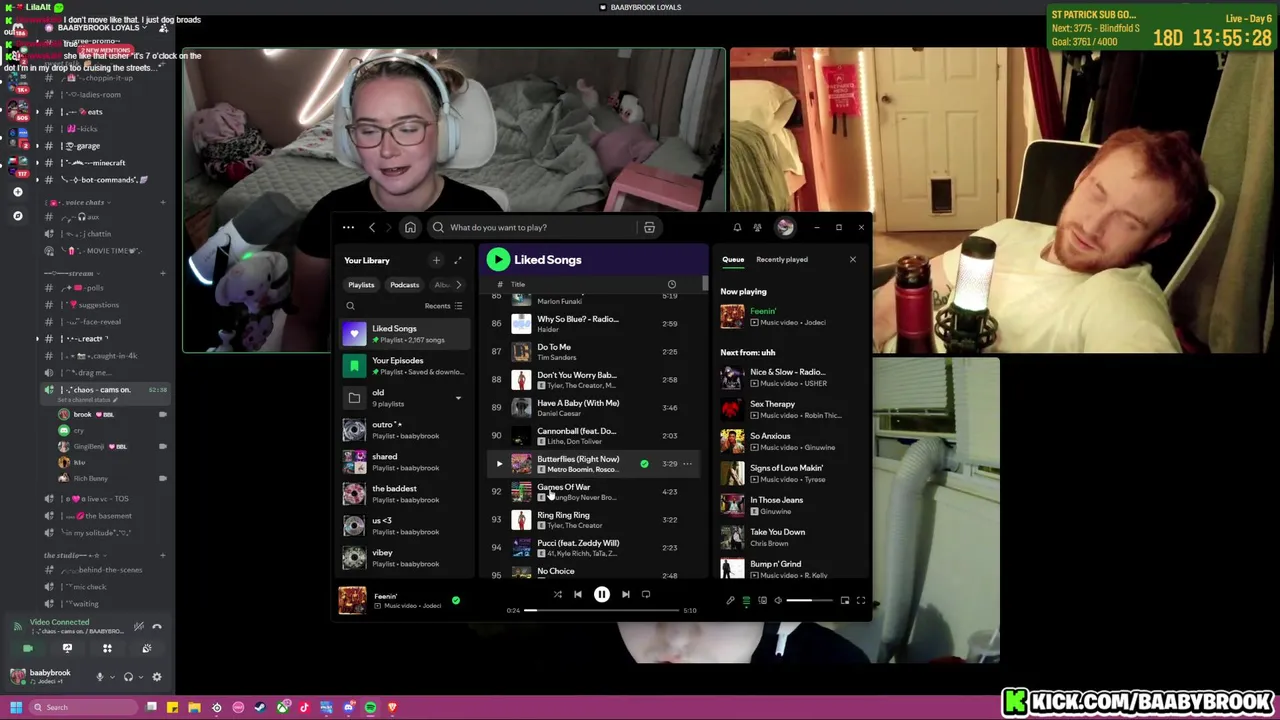1280x720 pixels.
Task: Pause the current track
Action: (602, 594)
